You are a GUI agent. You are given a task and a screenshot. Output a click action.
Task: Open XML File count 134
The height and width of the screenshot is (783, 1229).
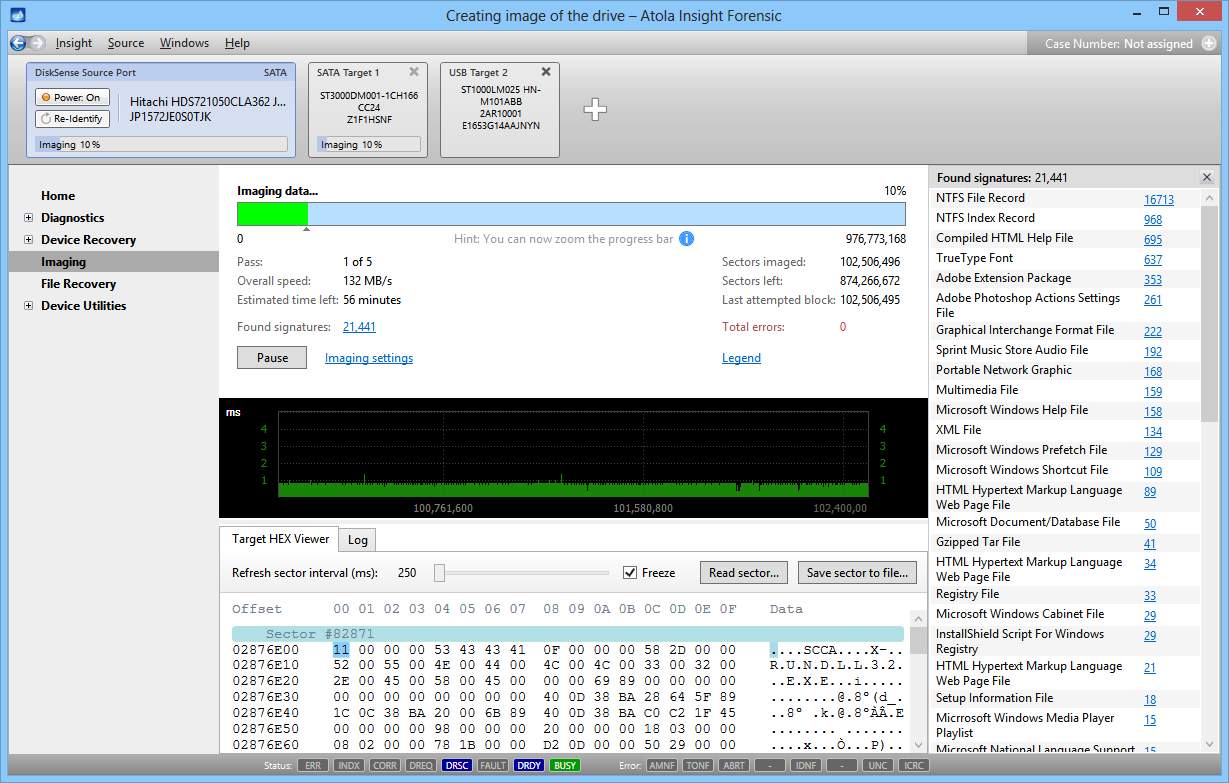(x=1153, y=432)
